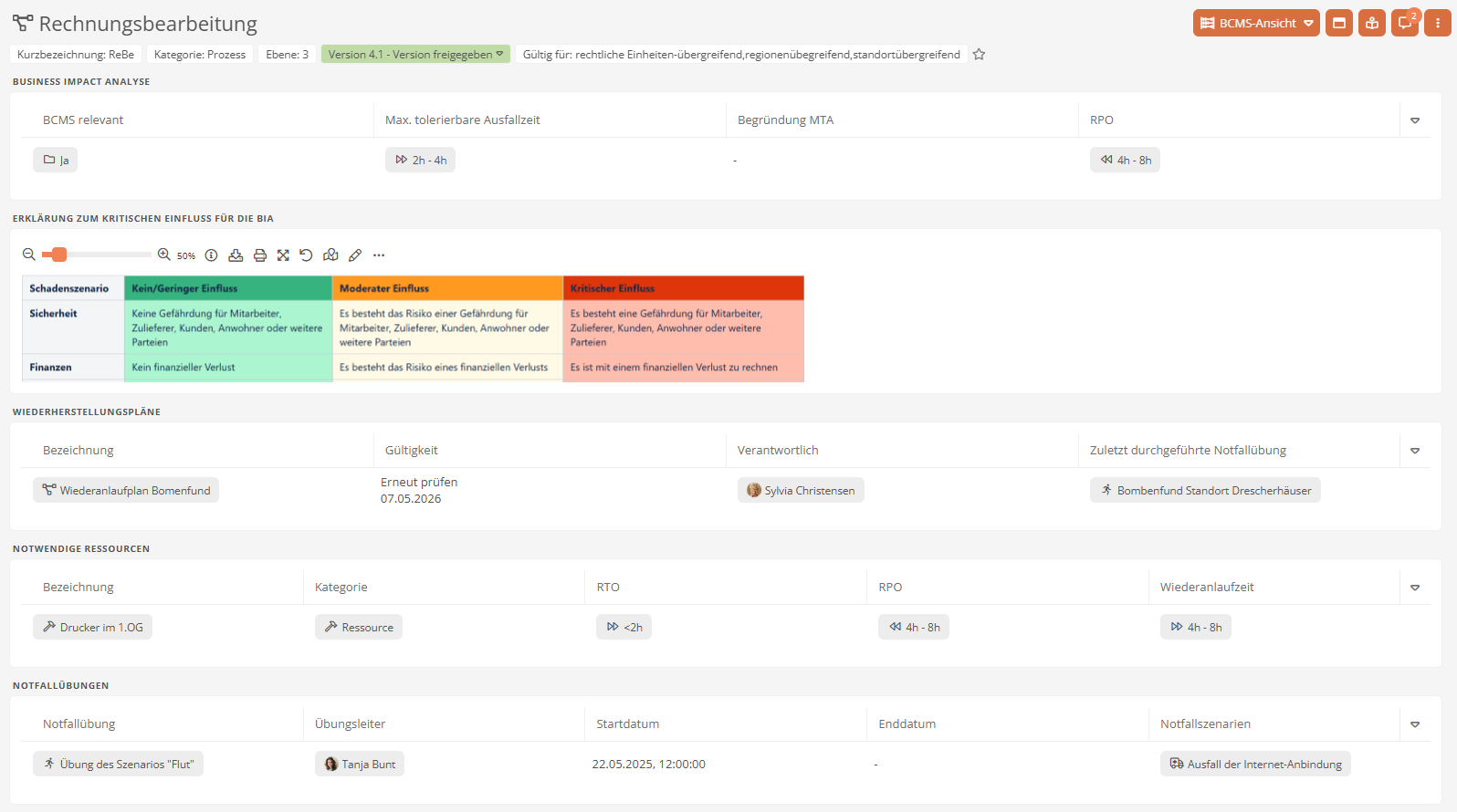Open image info with the circled i icon
Screen dimensions: 1457x812
[211, 255]
